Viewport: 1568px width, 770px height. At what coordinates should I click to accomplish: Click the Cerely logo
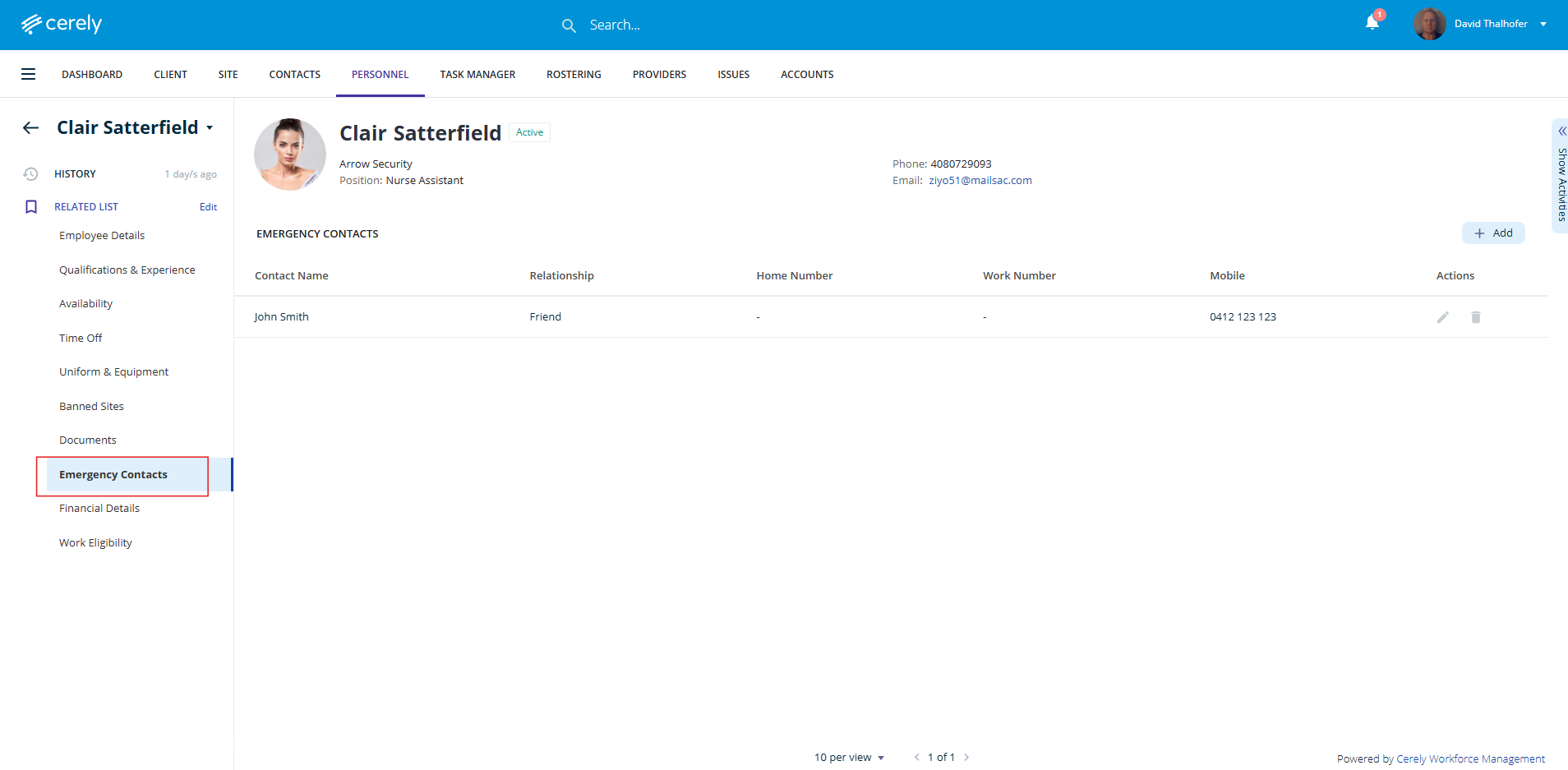[62, 24]
